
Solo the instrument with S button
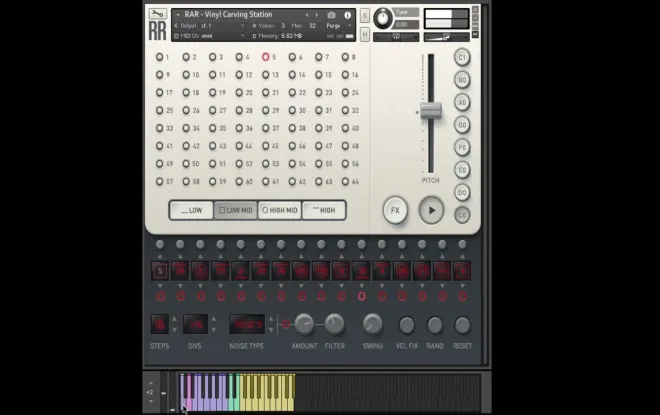tap(365, 16)
